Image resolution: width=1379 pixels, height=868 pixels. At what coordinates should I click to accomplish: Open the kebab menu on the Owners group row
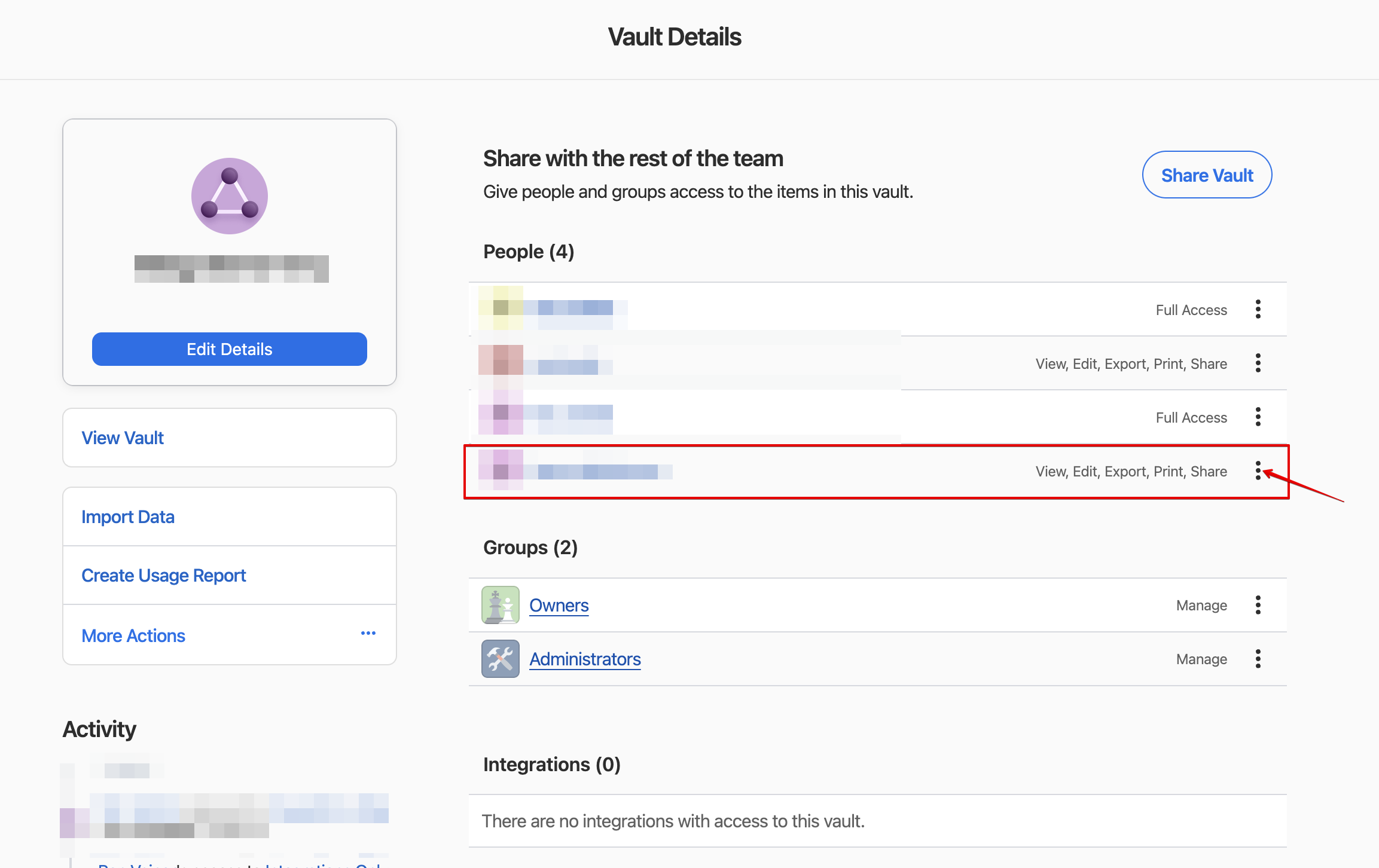[x=1258, y=605]
